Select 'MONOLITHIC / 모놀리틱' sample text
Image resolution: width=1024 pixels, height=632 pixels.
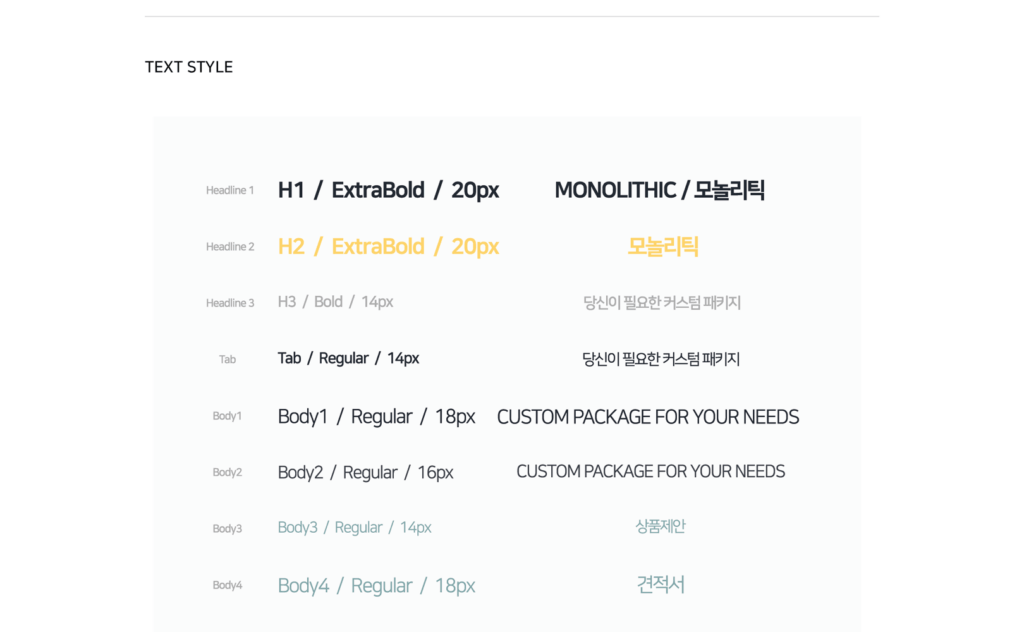(660, 190)
